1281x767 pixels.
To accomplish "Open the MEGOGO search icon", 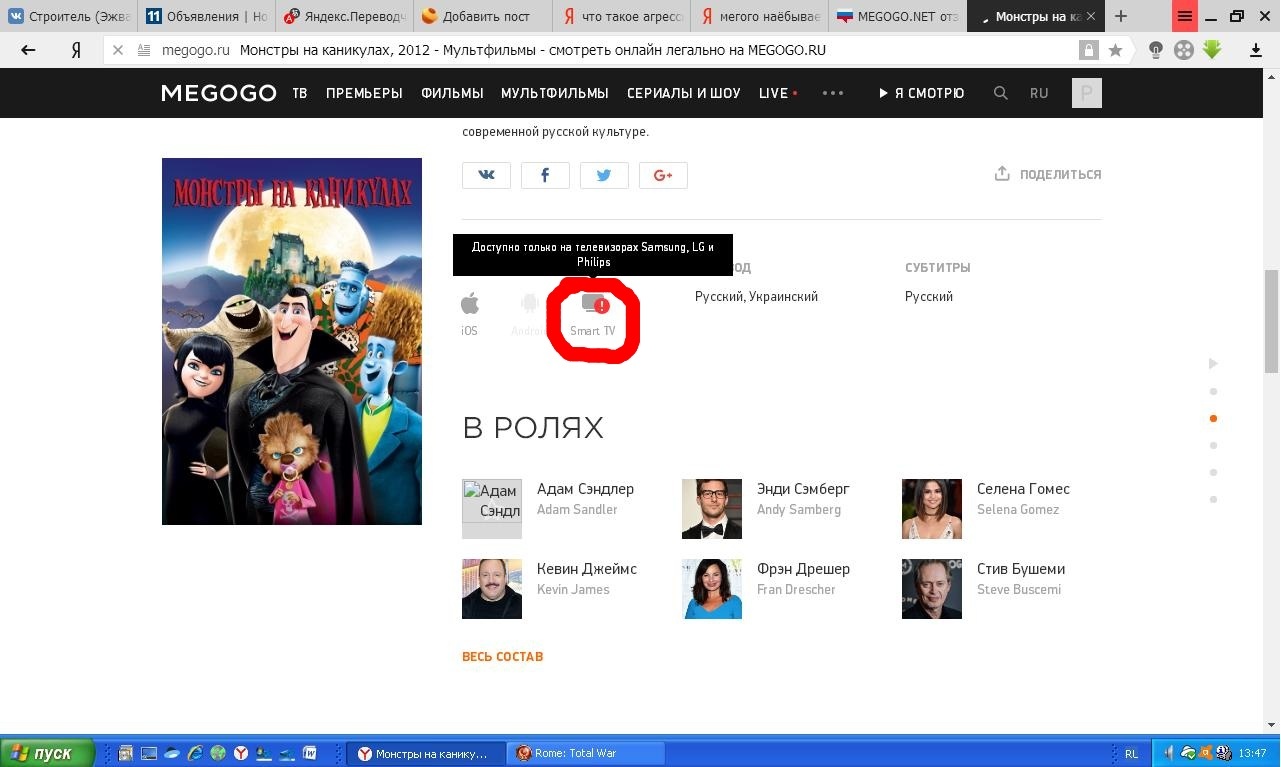I will click(x=1000, y=93).
